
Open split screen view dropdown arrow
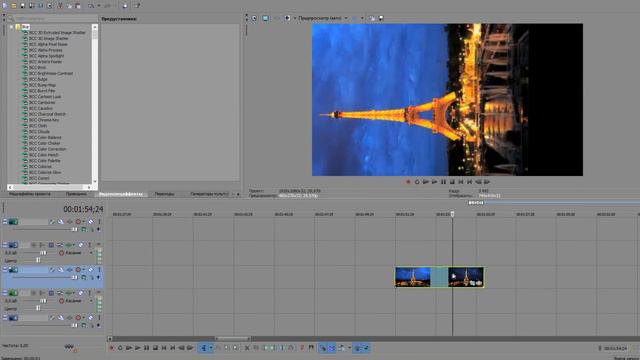[294, 18]
